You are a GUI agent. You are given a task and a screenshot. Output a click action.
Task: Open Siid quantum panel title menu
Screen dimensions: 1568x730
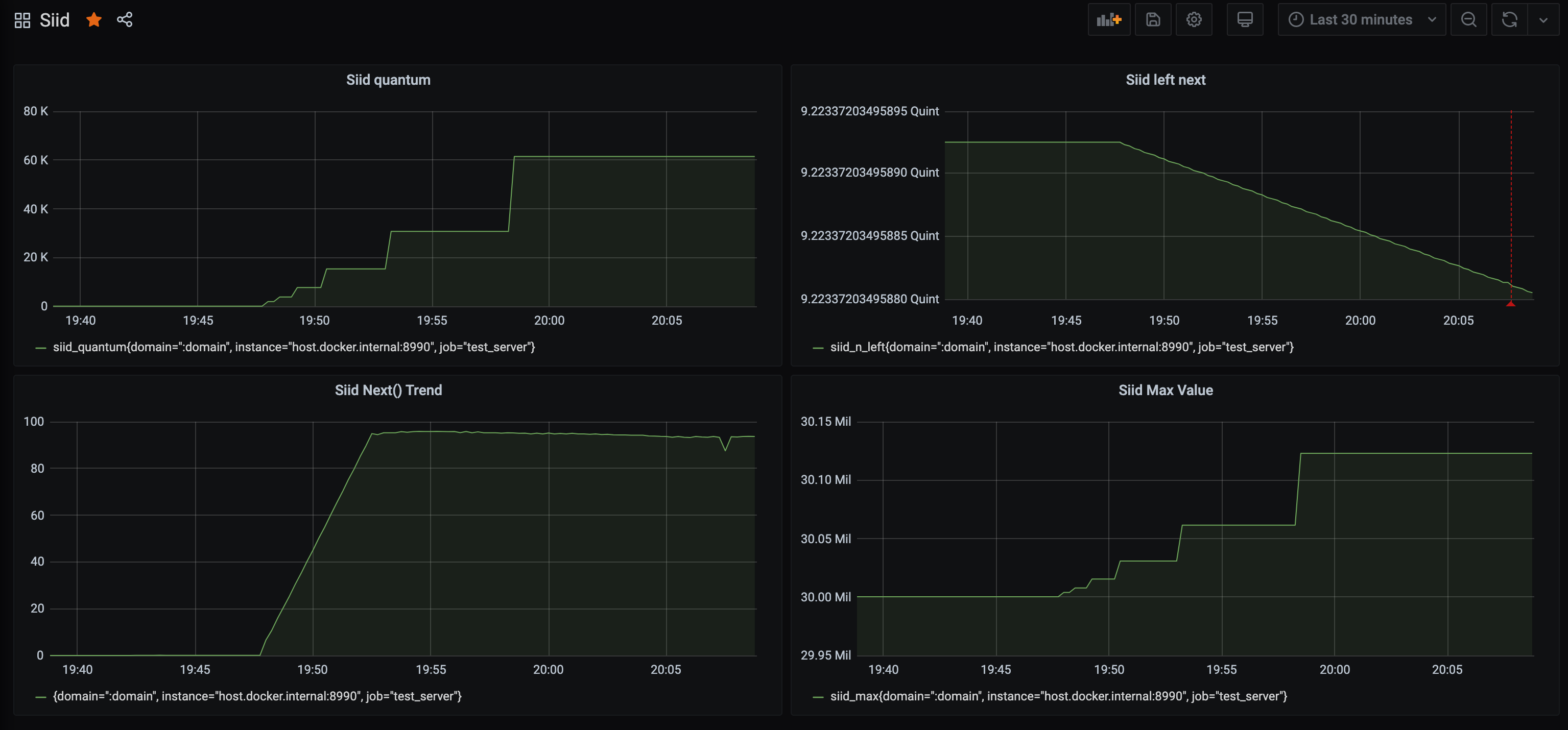(x=388, y=80)
